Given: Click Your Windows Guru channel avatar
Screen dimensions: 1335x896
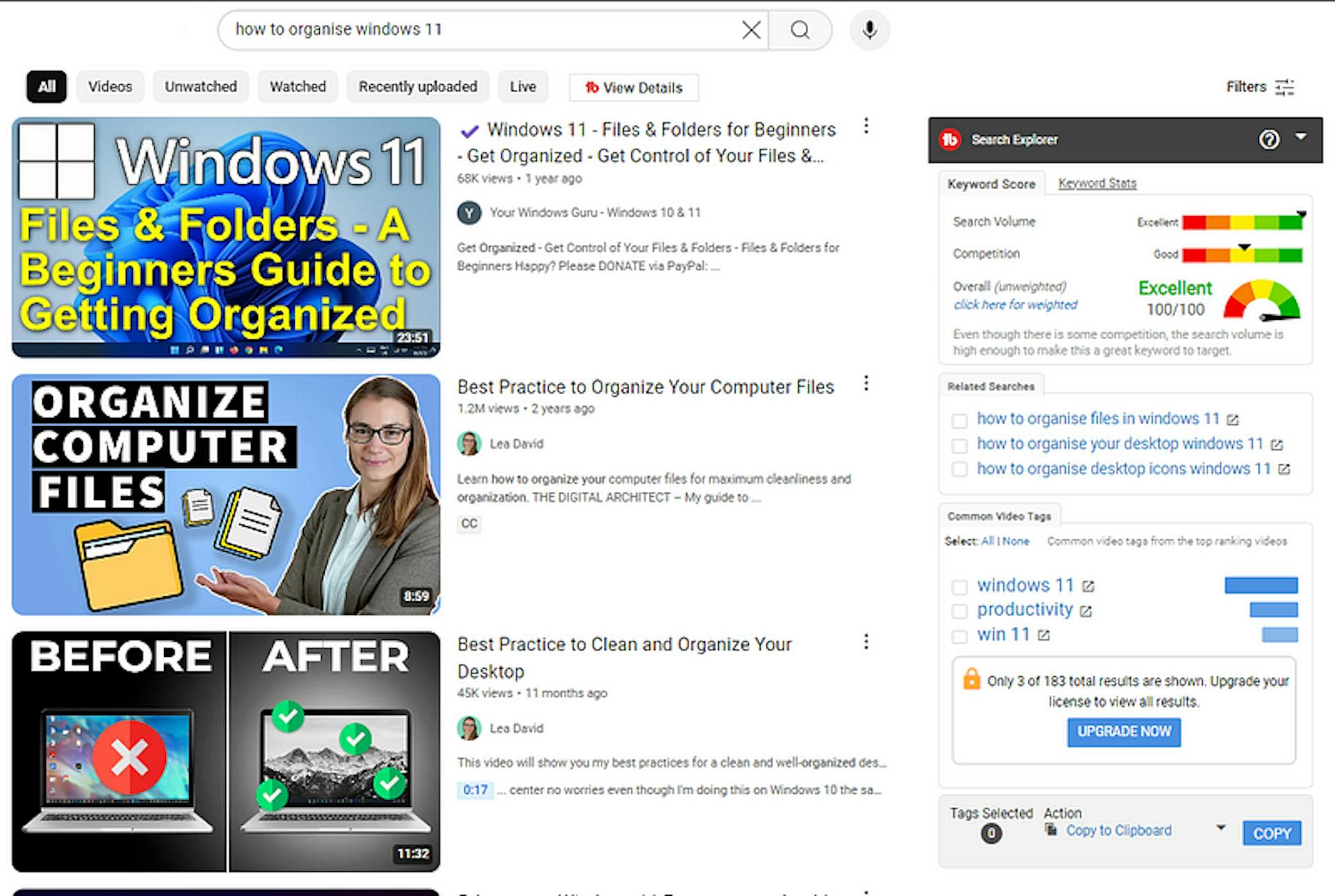Looking at the screenshot, I should [469, 213].
